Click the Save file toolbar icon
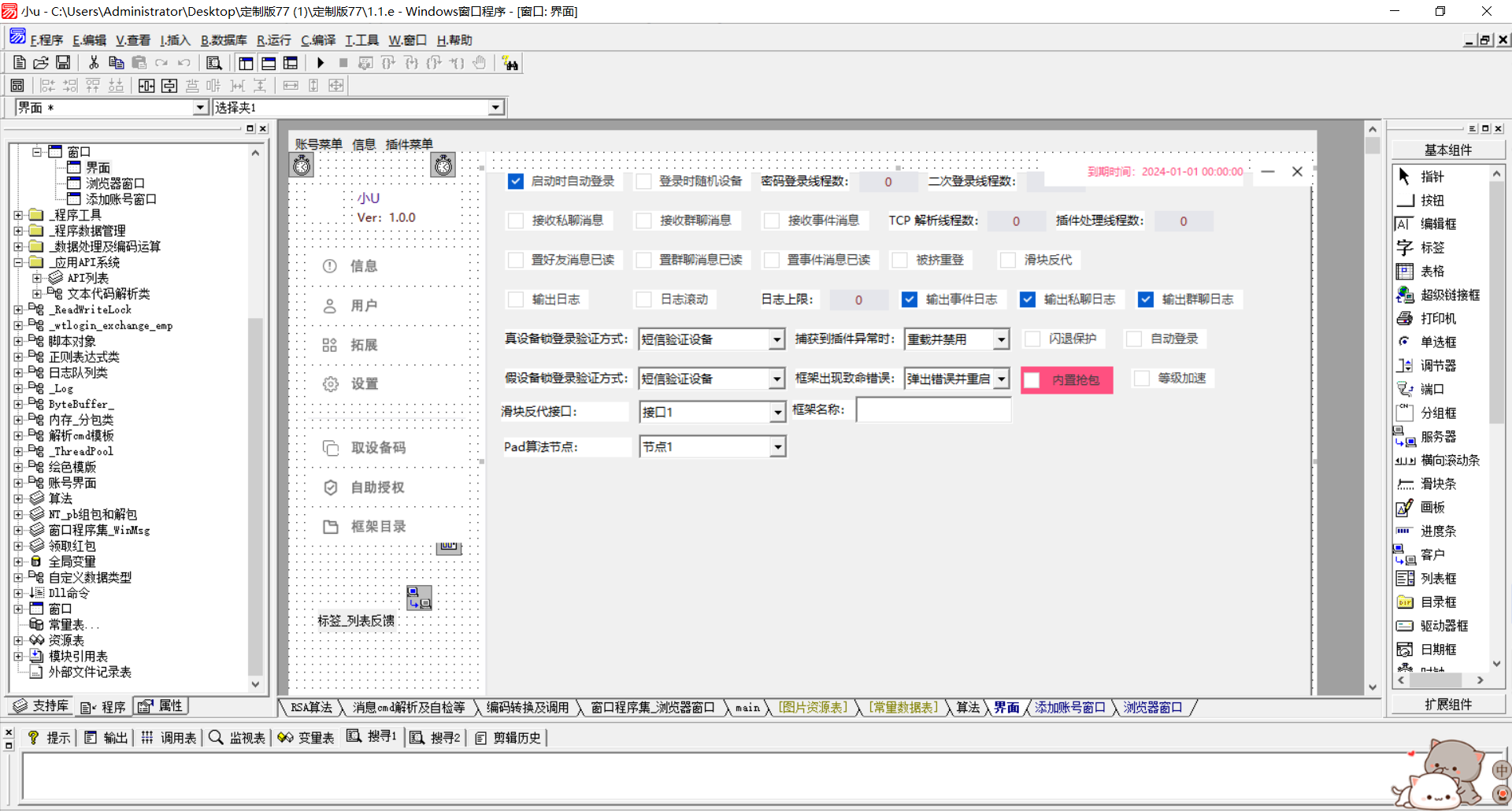 coord(63,63)
